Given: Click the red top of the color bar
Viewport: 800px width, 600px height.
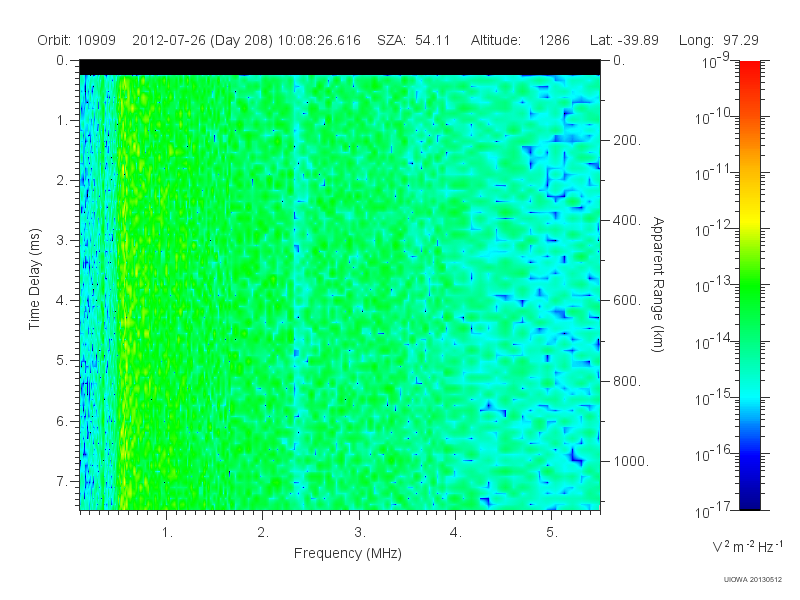Looking at the screenshot, I should pyautogui.click(x=749, y=69).
